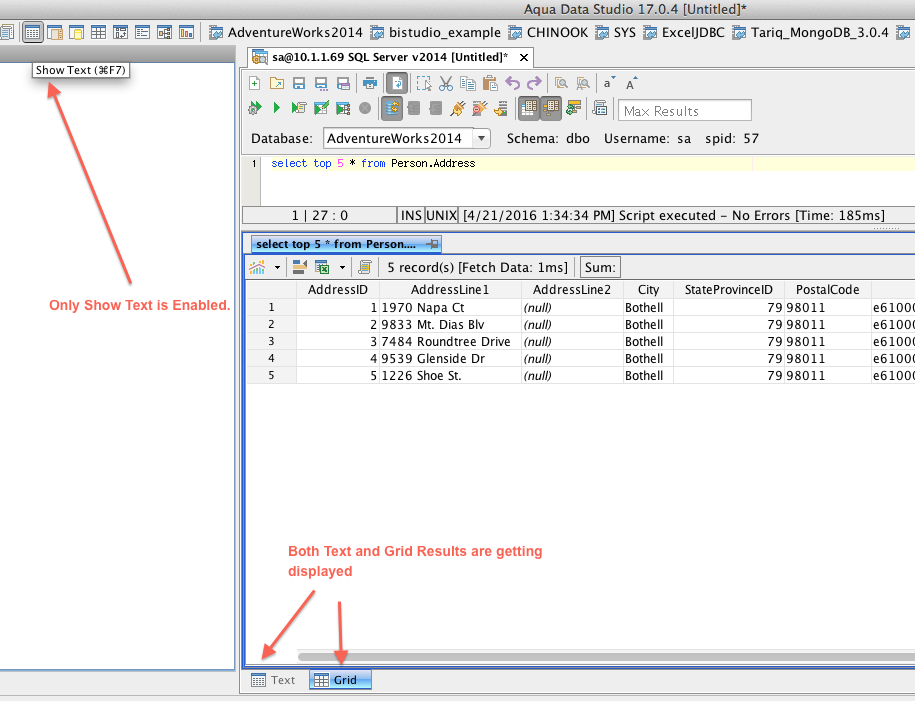
Task: Click the Find magnifier icon
Action: coord(561,83)
